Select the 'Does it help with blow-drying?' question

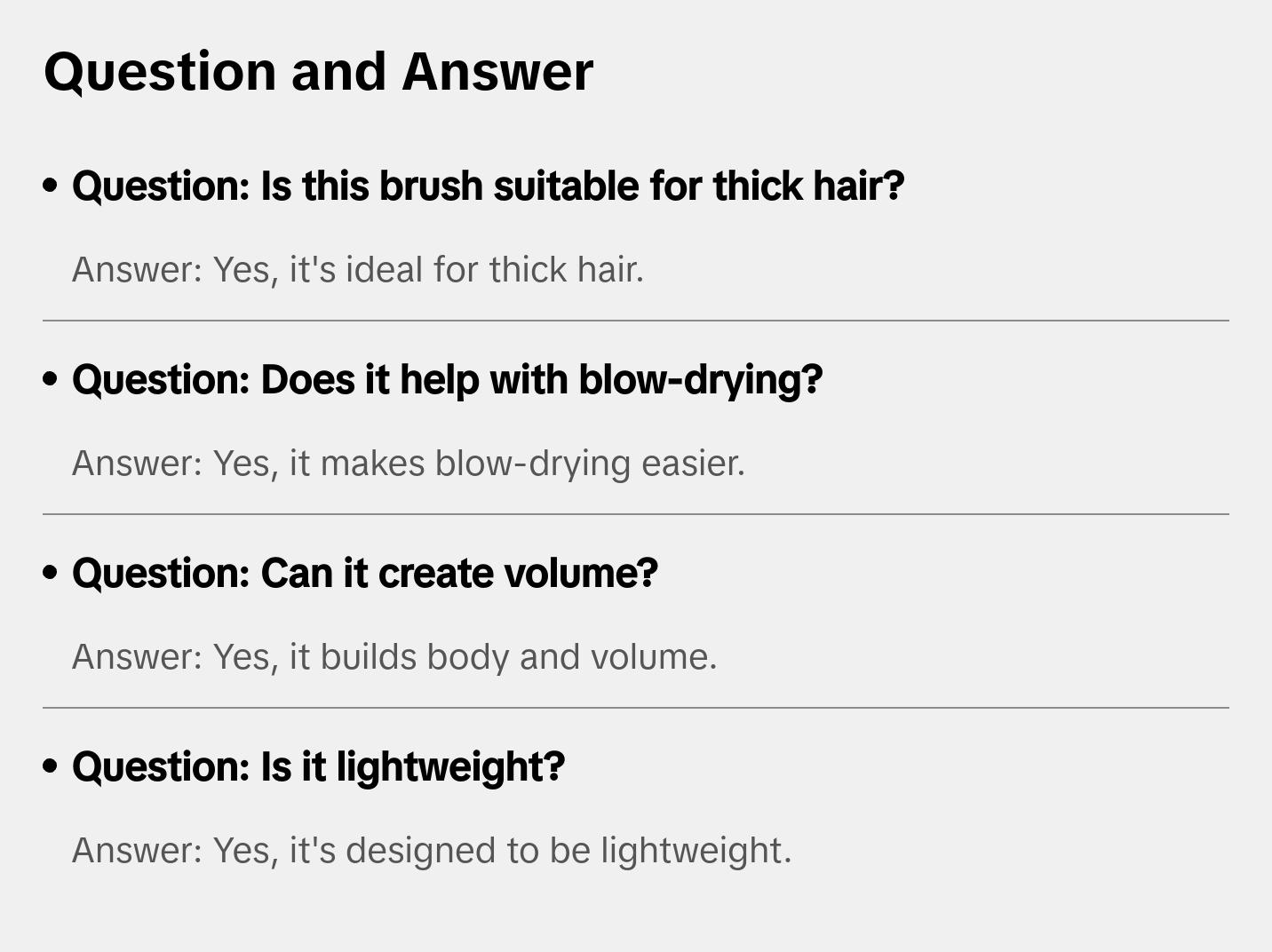point(448,380)
